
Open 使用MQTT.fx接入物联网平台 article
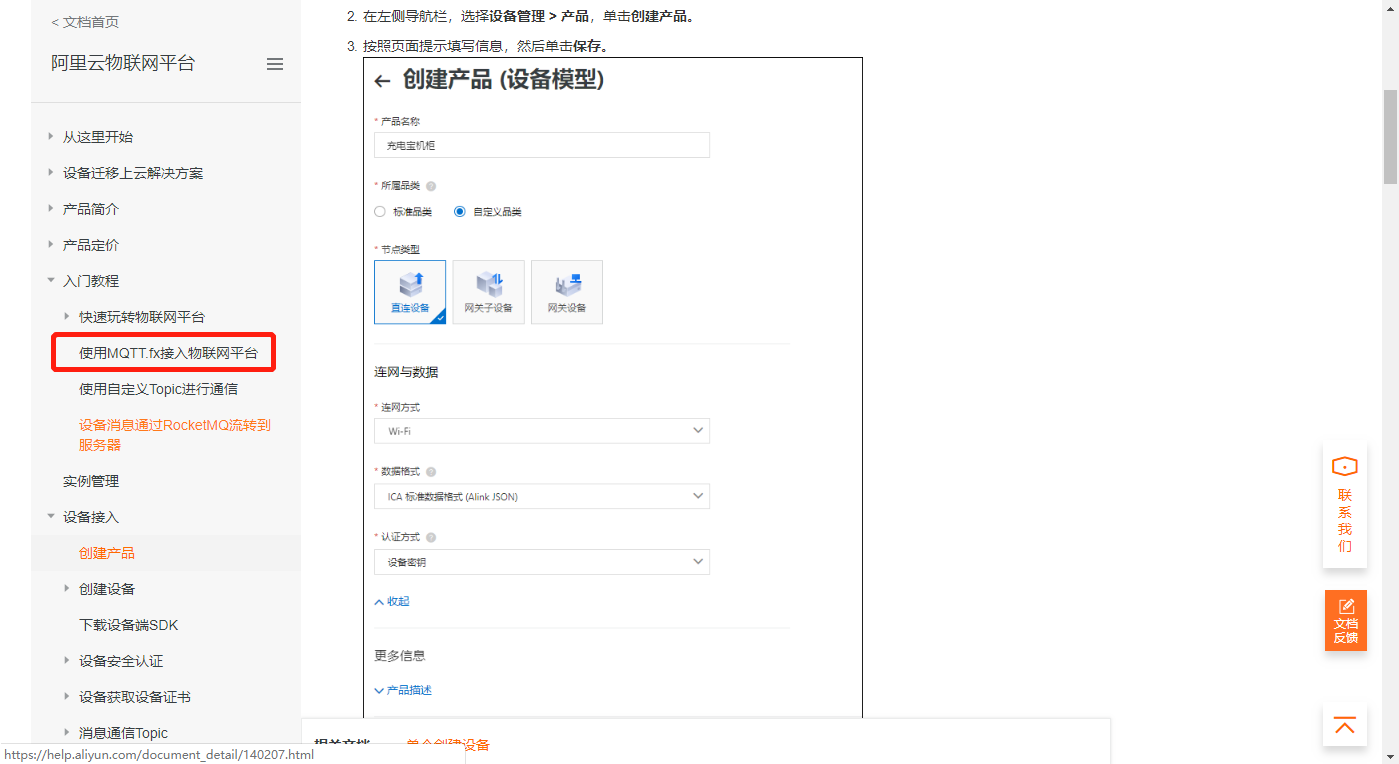coord(168,353)
